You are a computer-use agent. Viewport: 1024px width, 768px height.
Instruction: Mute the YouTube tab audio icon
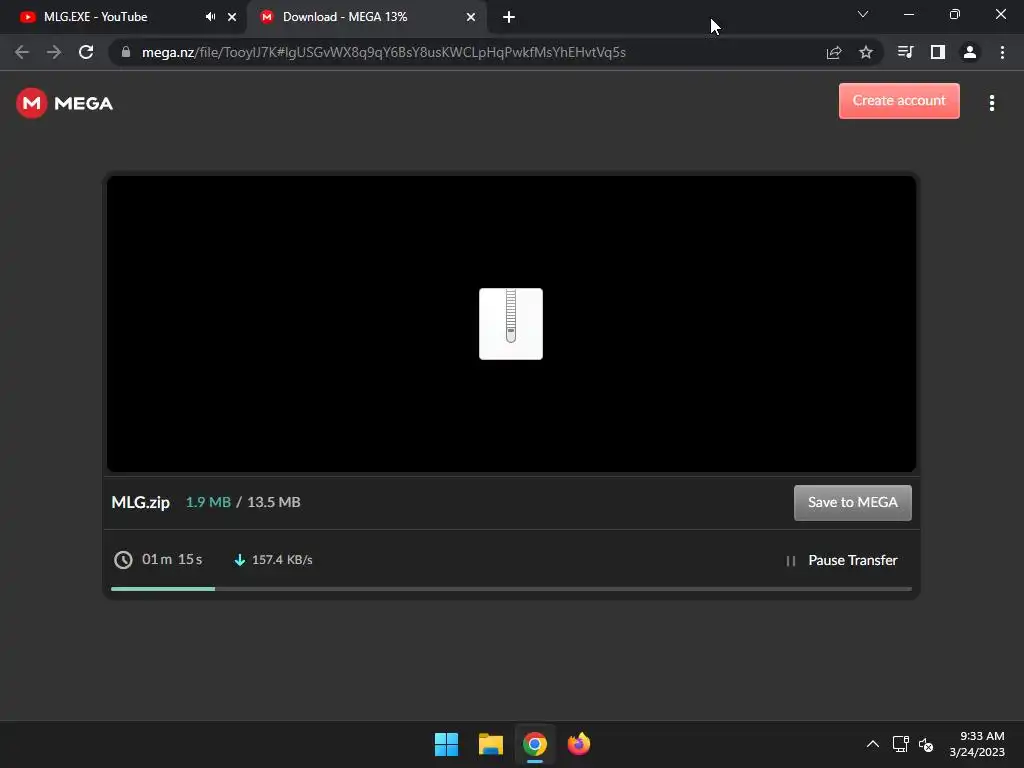coord(210,17)
